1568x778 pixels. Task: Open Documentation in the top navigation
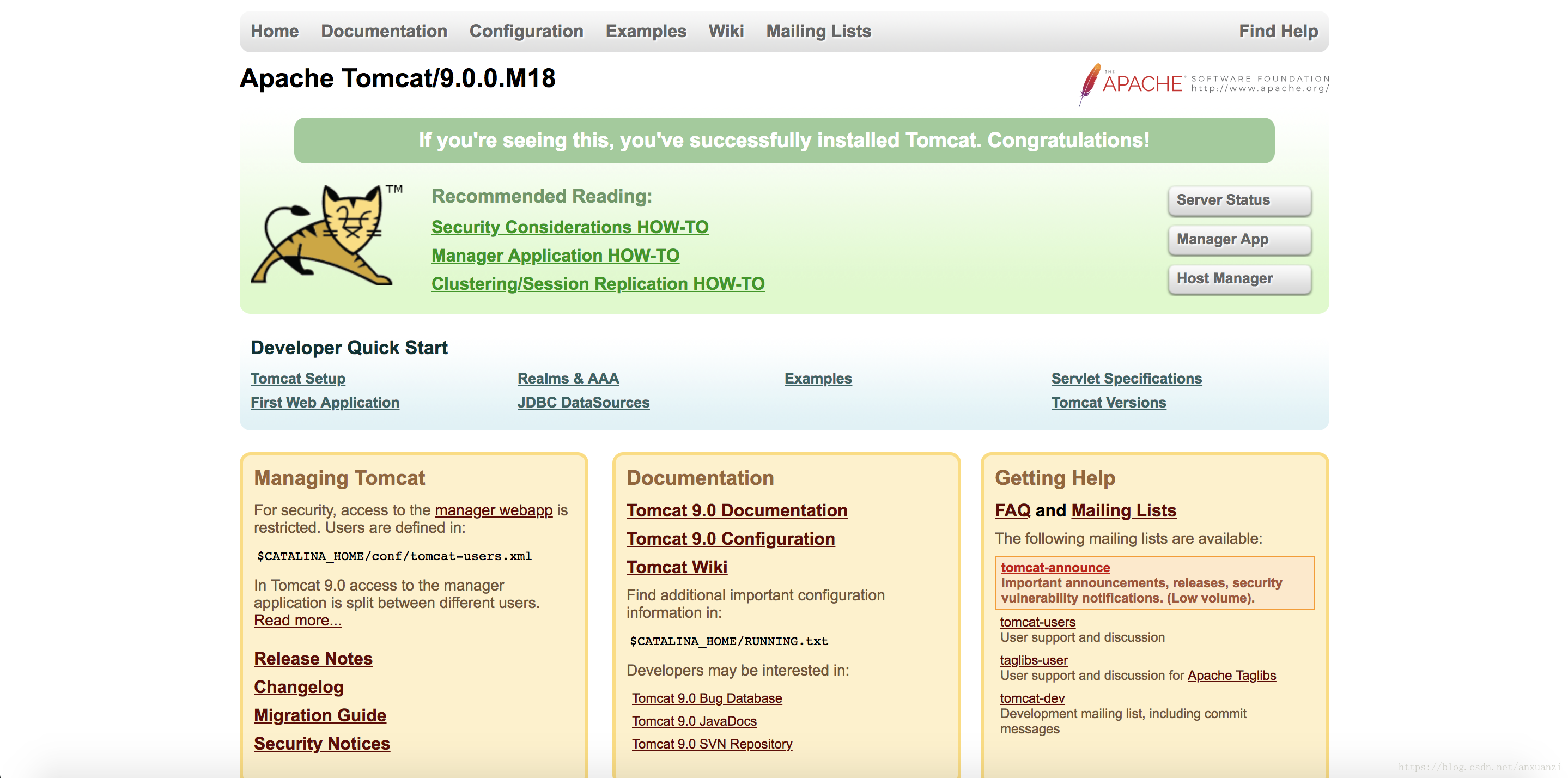[x=384, y=31]
